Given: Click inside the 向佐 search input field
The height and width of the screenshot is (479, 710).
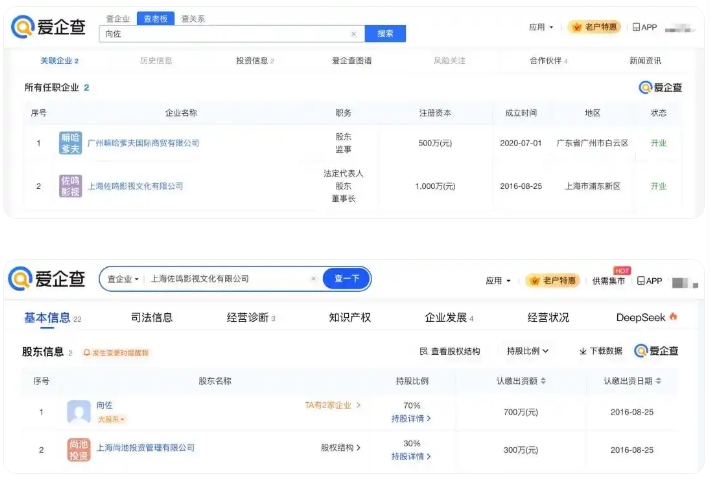Looking at the screenshot, I should pyautogui.click(x=230, y=34).
